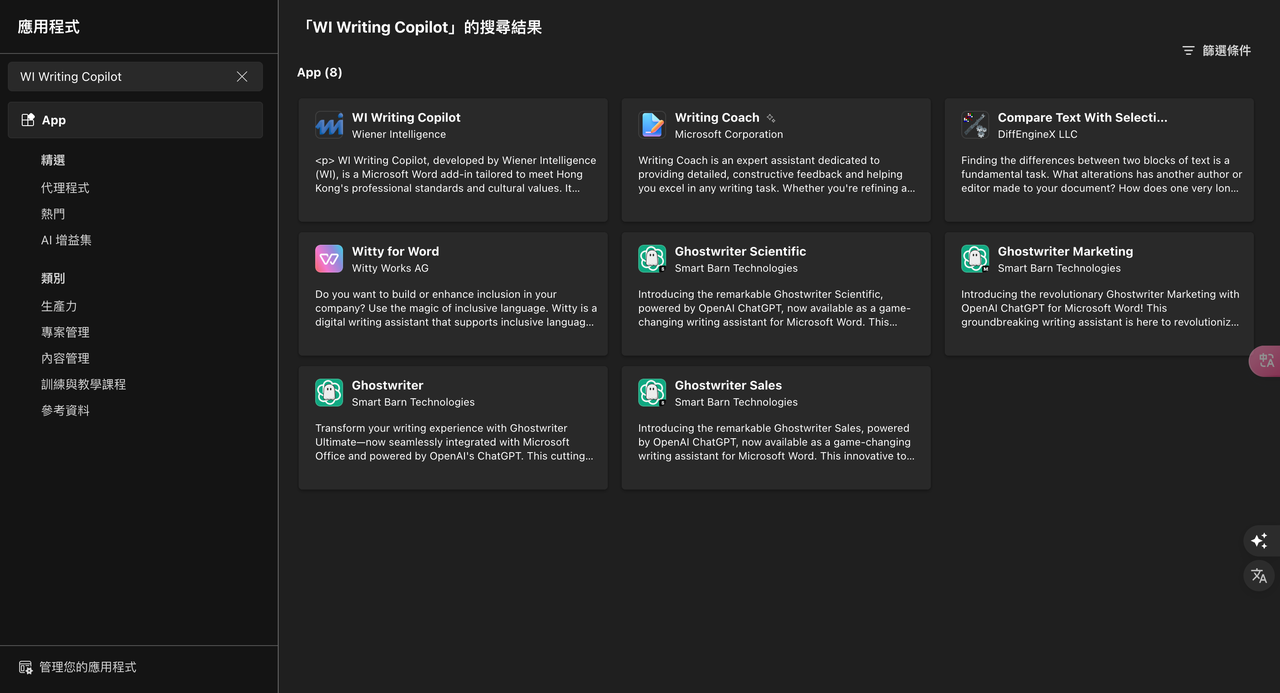Click the App (8) results count

point(319,72)
